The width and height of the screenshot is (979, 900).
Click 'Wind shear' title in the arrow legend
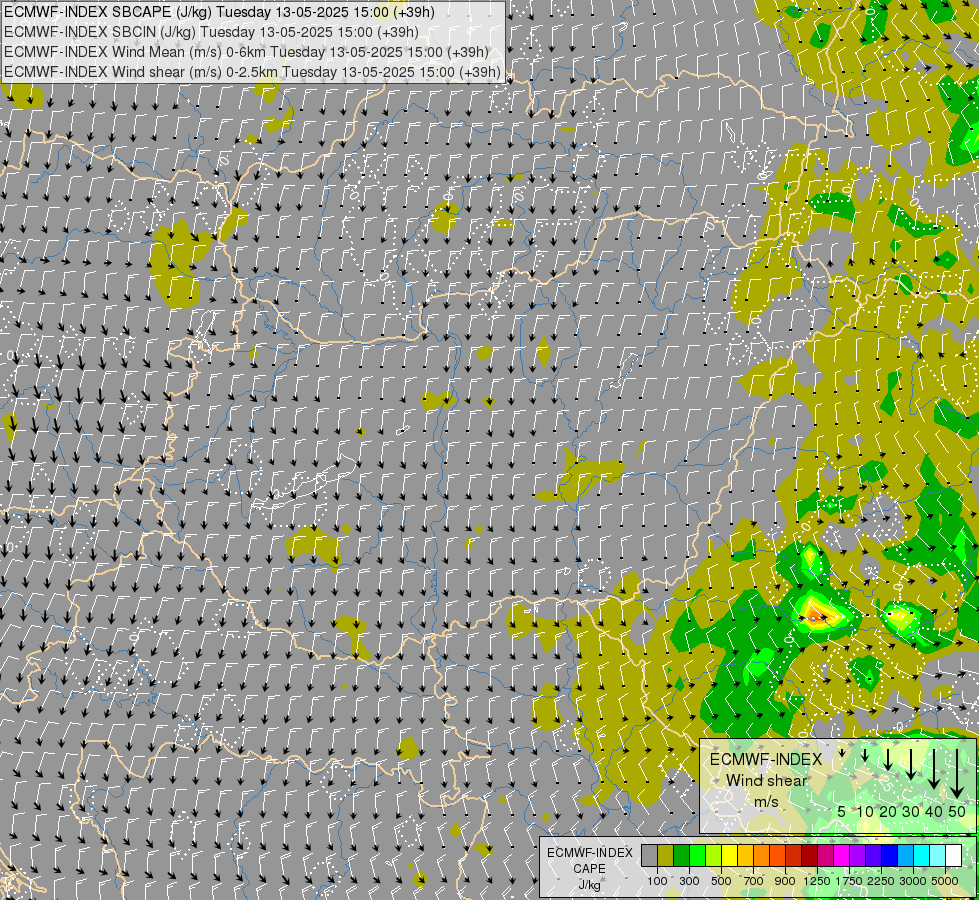(767, 780)
